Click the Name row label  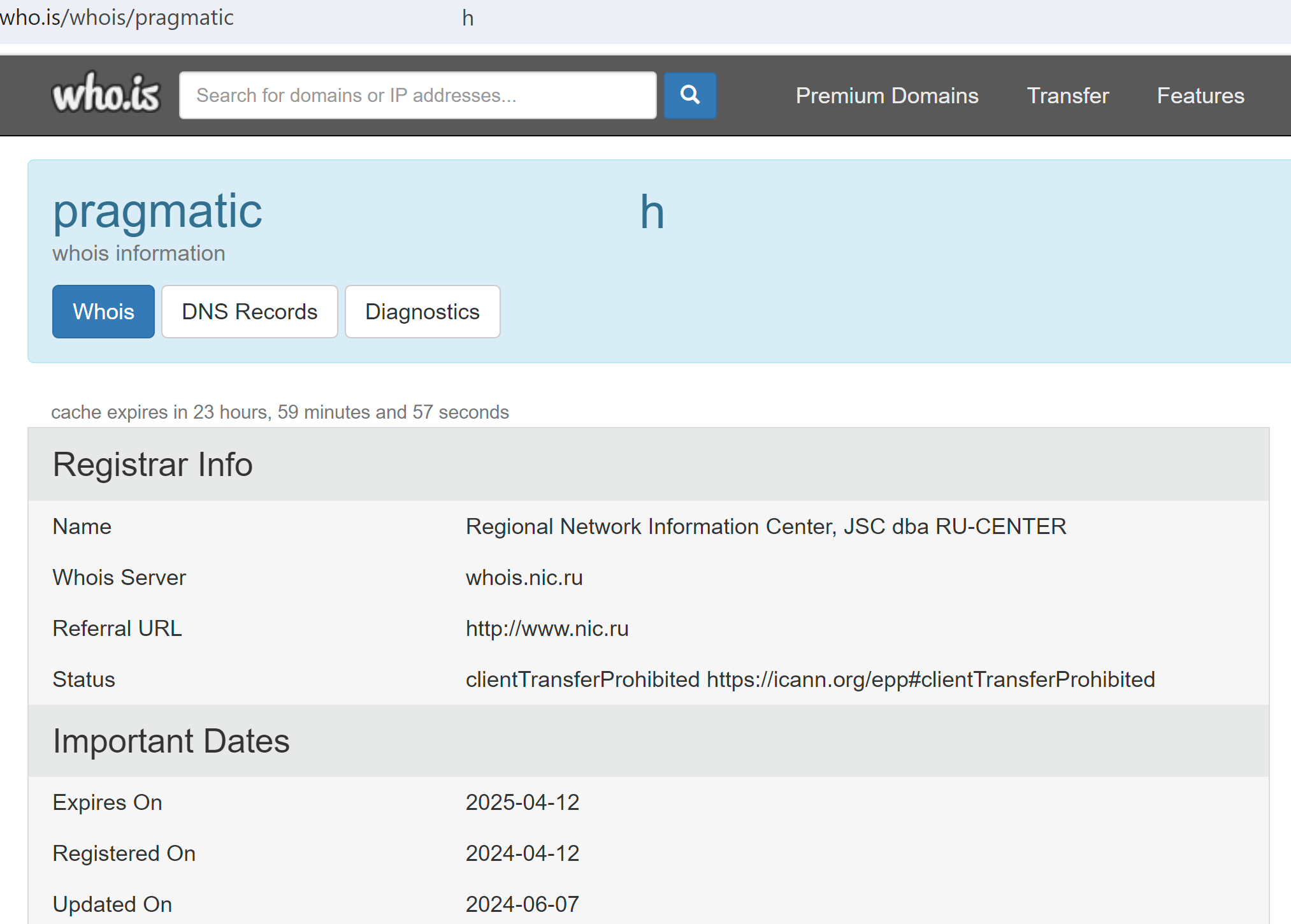coord(82,526)
